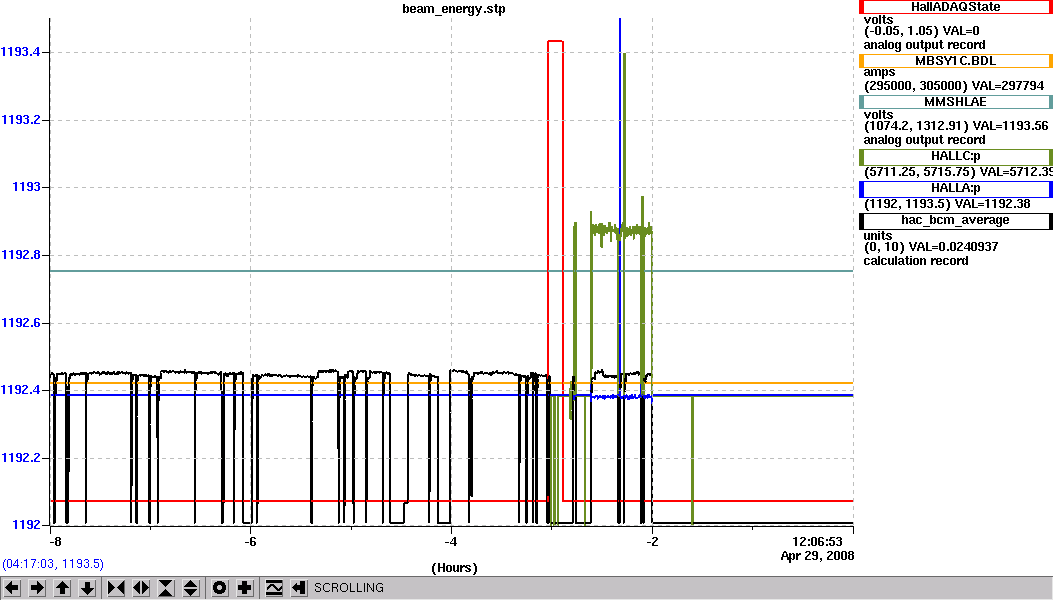Click the waveform refresh graph icon
This screenshot has height=600, width=1053.
[274, 589]
